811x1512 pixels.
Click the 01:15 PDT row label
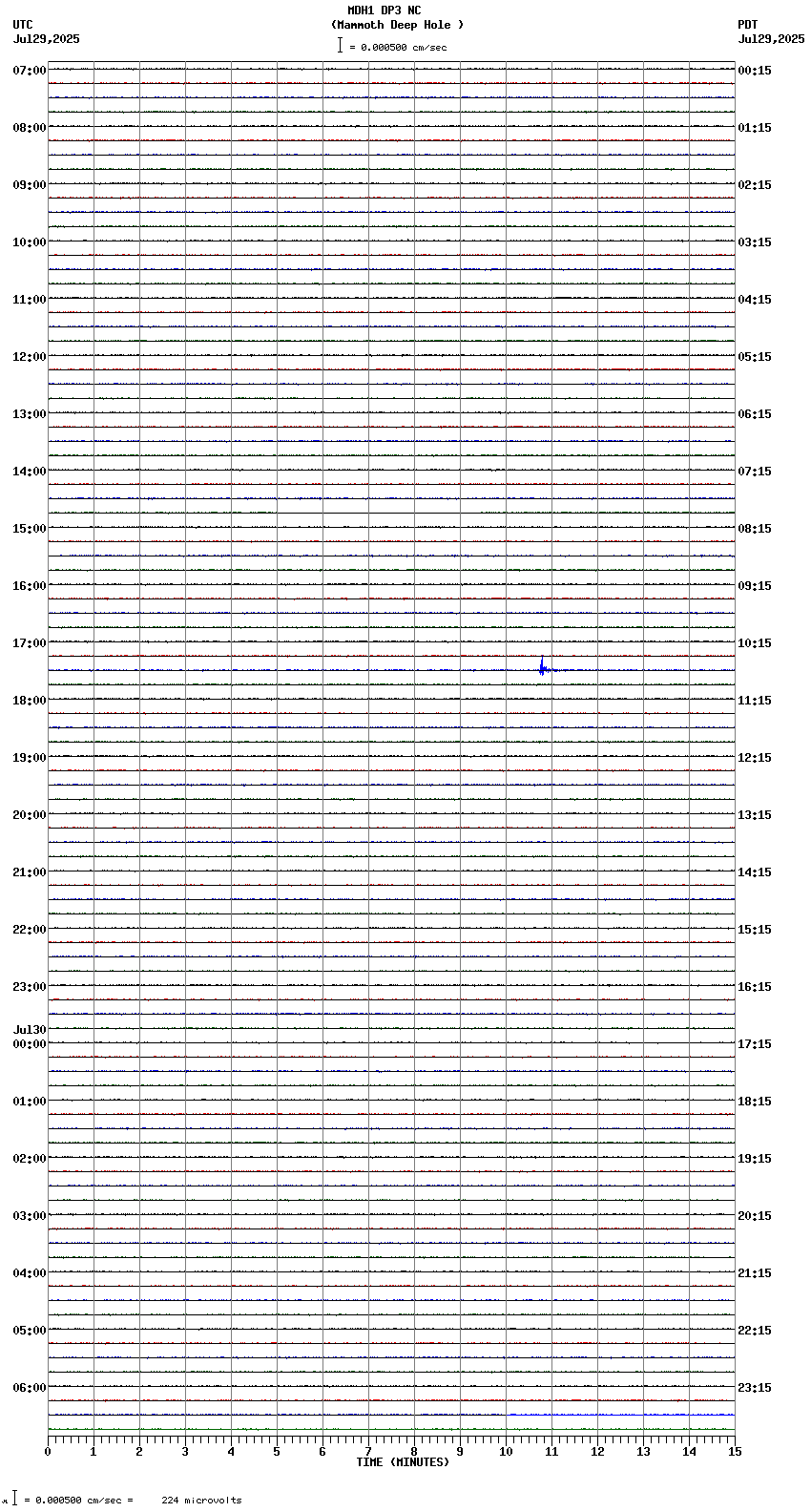coord(755,128)
